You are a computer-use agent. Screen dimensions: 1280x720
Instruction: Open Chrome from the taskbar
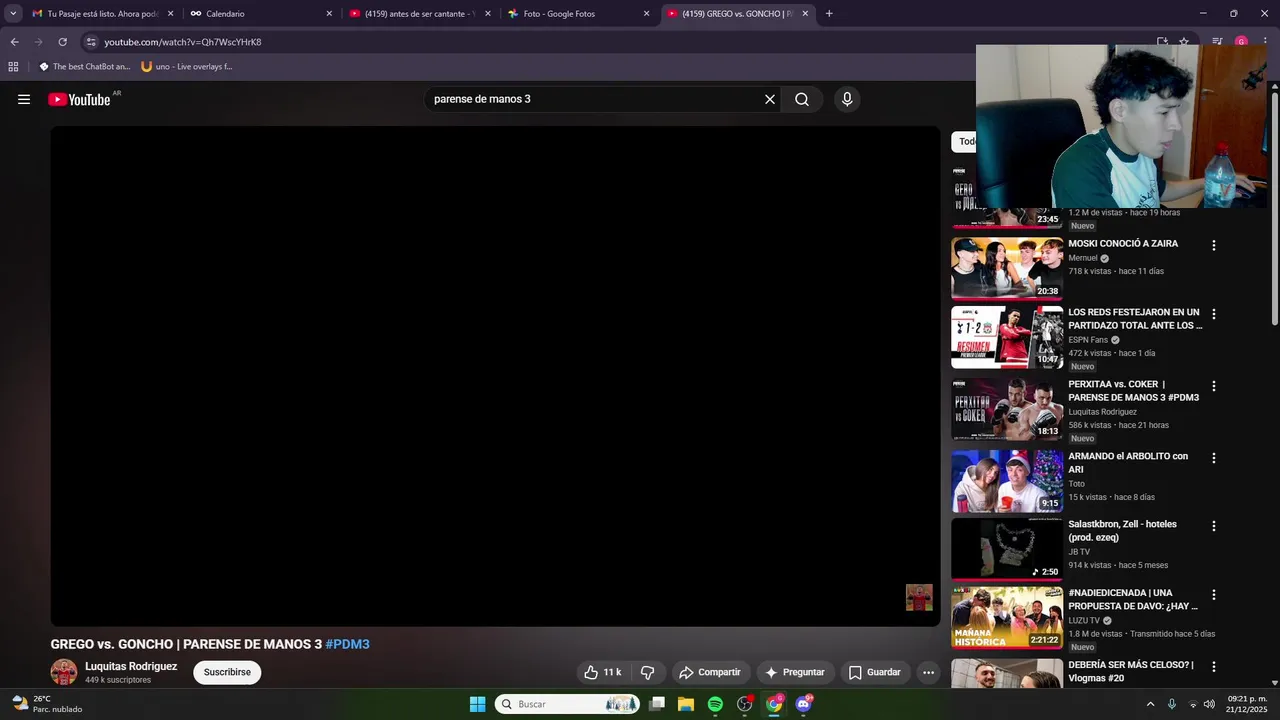pyautogui.click(x=774, y=704)
